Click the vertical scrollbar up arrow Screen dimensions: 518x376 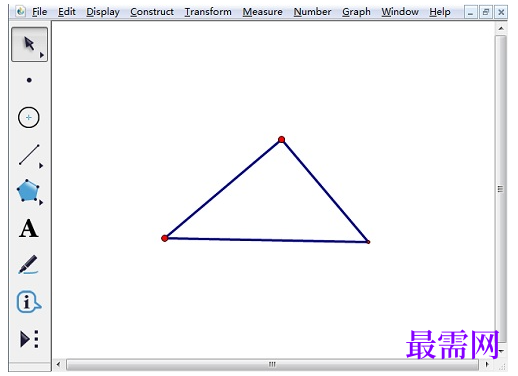[x=501, y=29]
